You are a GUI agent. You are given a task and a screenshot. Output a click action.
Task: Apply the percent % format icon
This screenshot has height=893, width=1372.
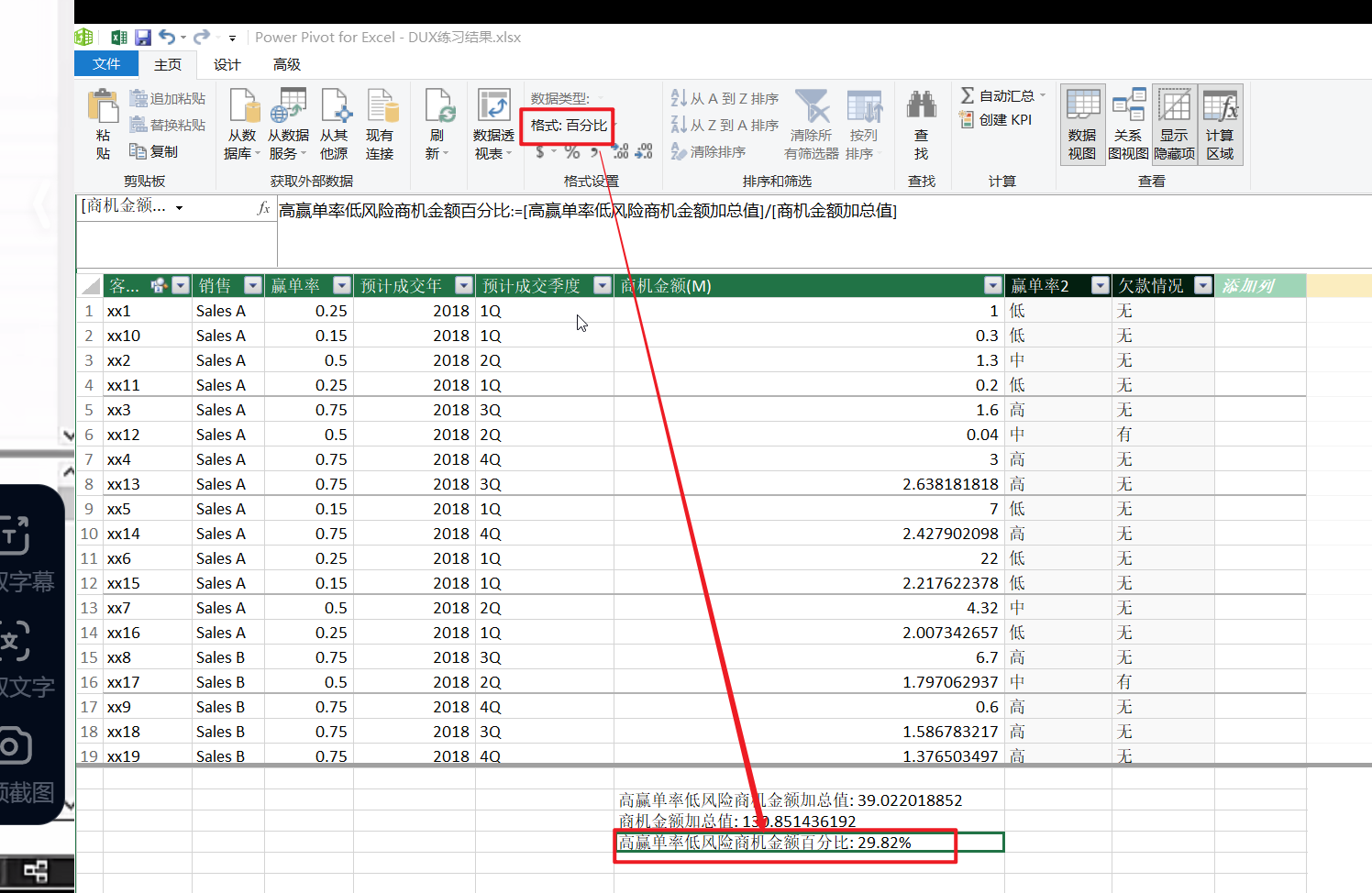(x=572, y=151)
